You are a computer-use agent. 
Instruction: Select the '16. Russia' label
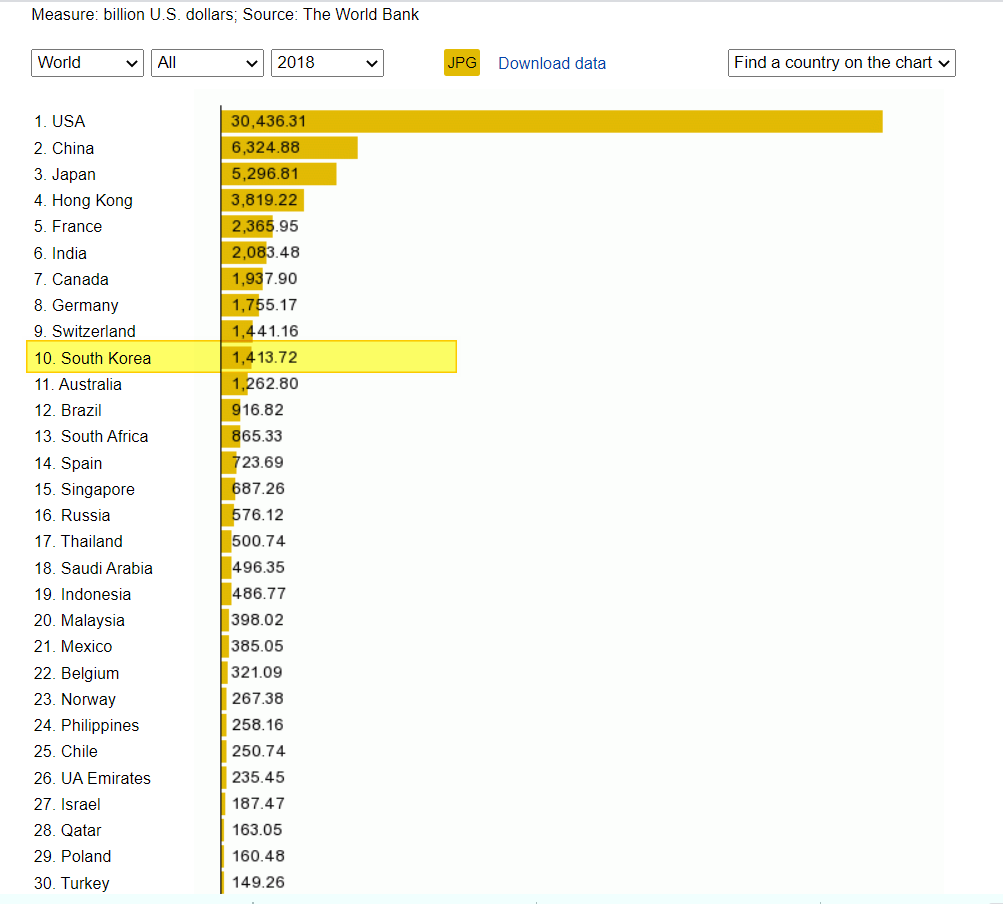click(x=72, y=516)
